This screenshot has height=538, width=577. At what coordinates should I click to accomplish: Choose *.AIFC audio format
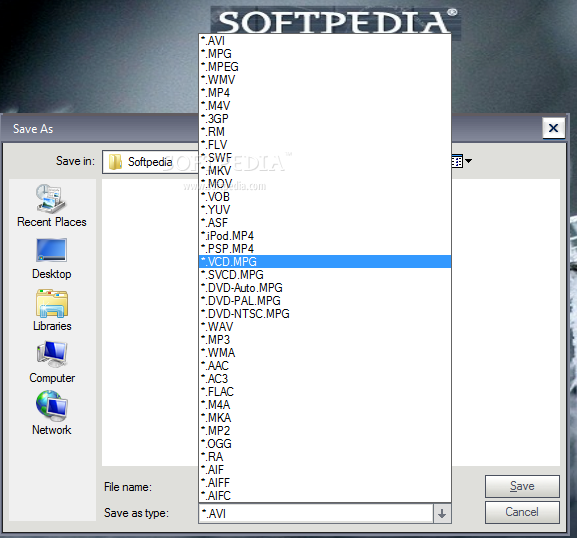pyautogui.click(x=325, y=496)
